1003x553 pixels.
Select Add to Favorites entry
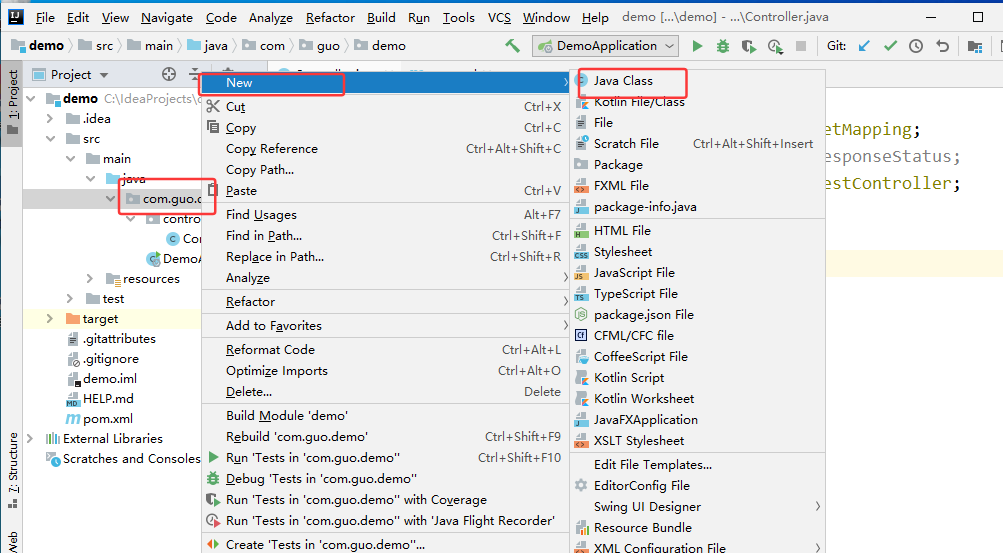click(386, 326)
